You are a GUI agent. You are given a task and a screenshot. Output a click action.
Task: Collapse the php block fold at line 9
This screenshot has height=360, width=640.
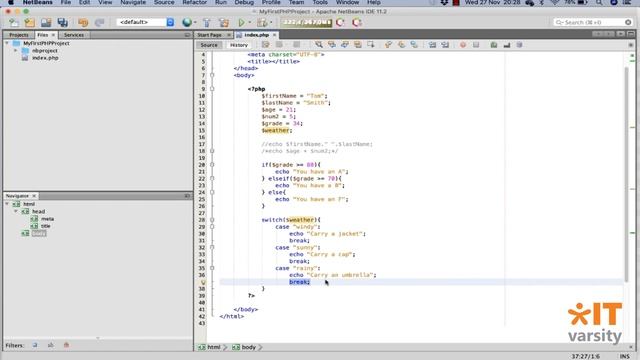212,89
